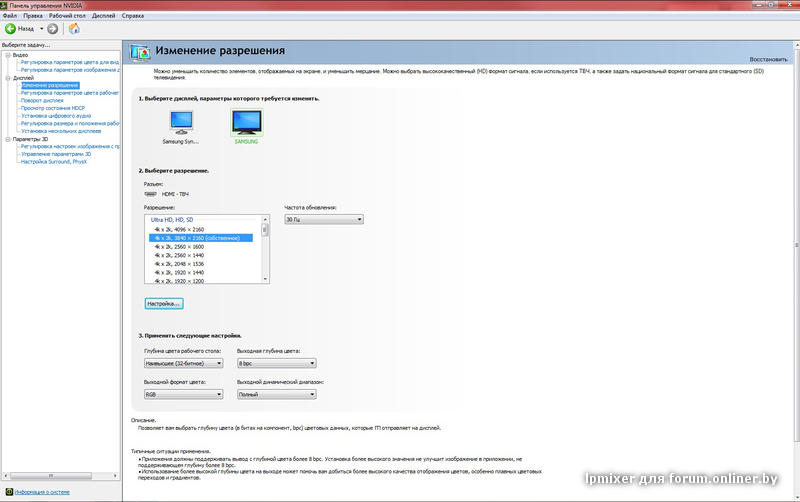Select resolution 4k x 2k, 2048 × 1536
The width and height of the screenshot is (800, 502).
coord(179,264)
